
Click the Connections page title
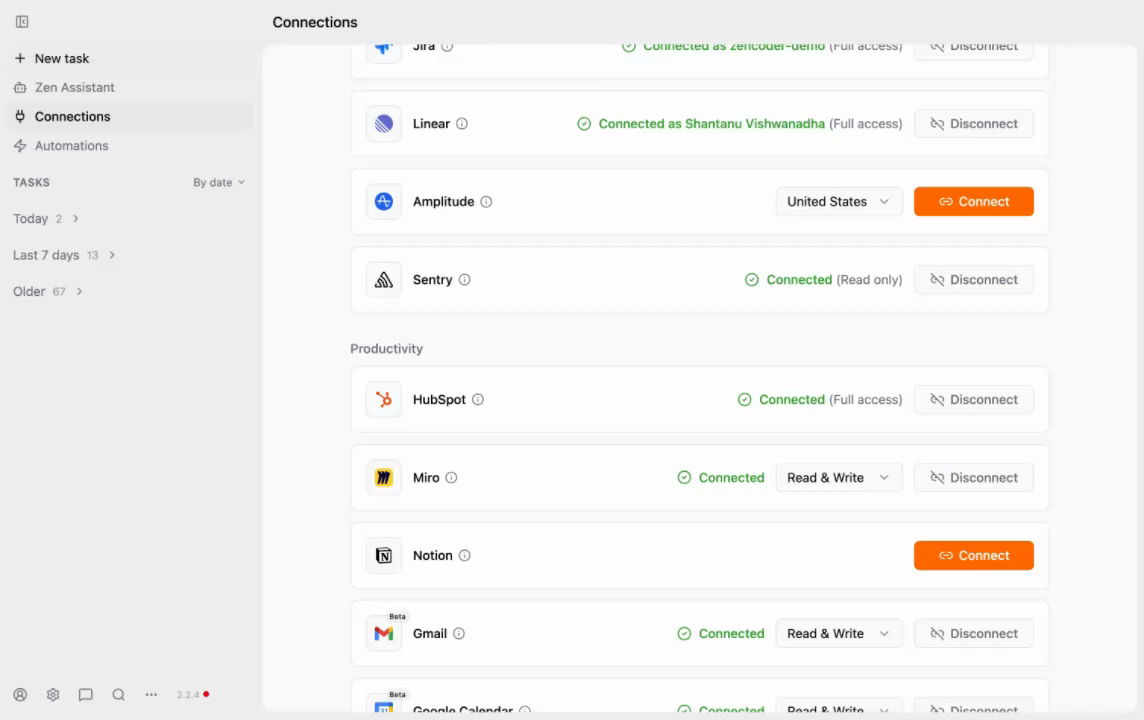pyautogui.click(x=315, y=22)
